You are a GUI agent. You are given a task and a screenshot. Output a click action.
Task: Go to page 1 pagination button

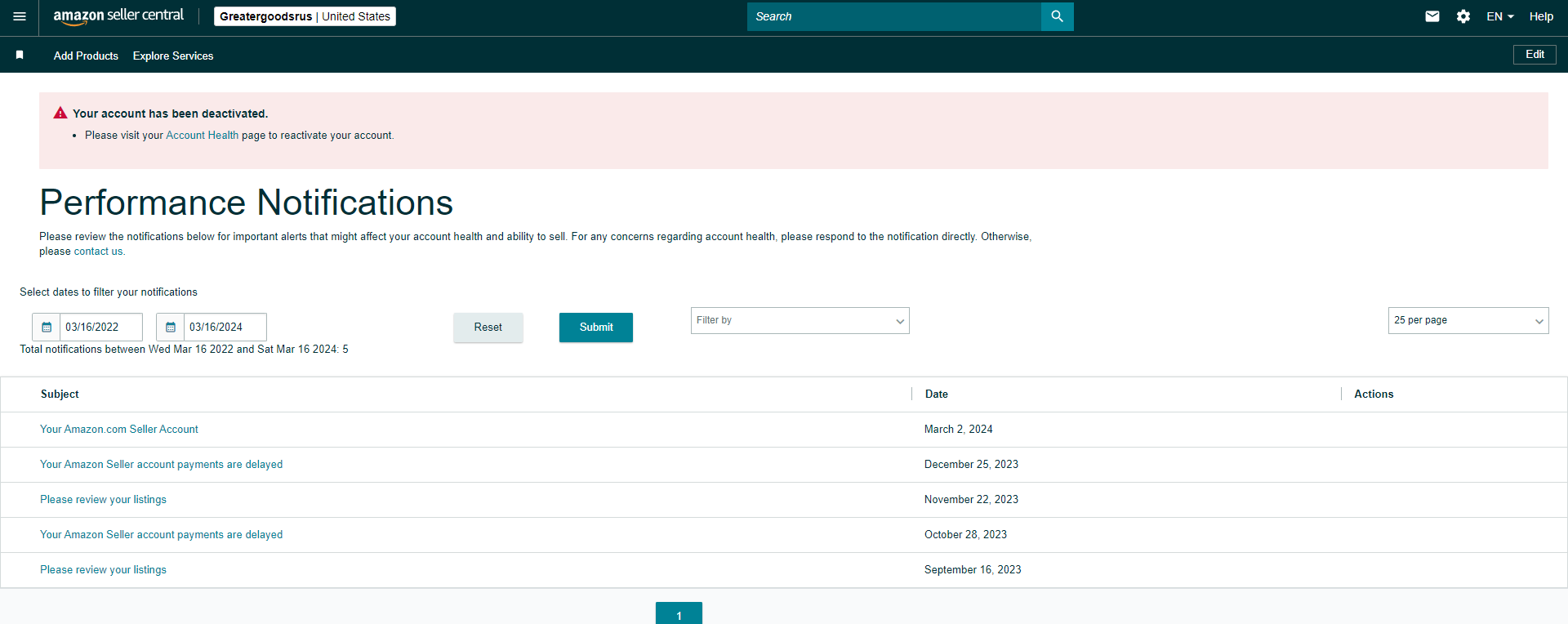pos(679,613)
